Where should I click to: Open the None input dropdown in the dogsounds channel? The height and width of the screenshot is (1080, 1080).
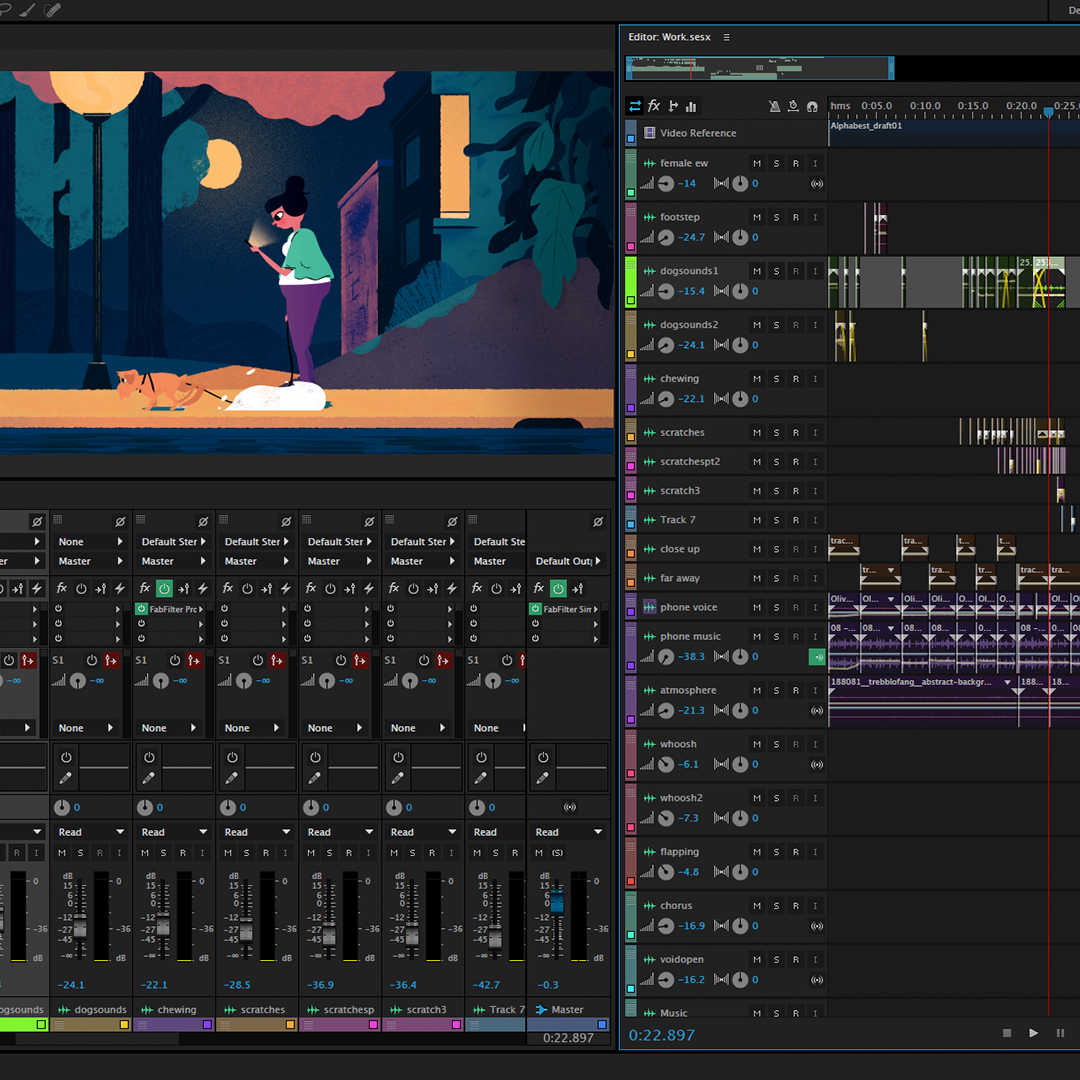(90, 542)
